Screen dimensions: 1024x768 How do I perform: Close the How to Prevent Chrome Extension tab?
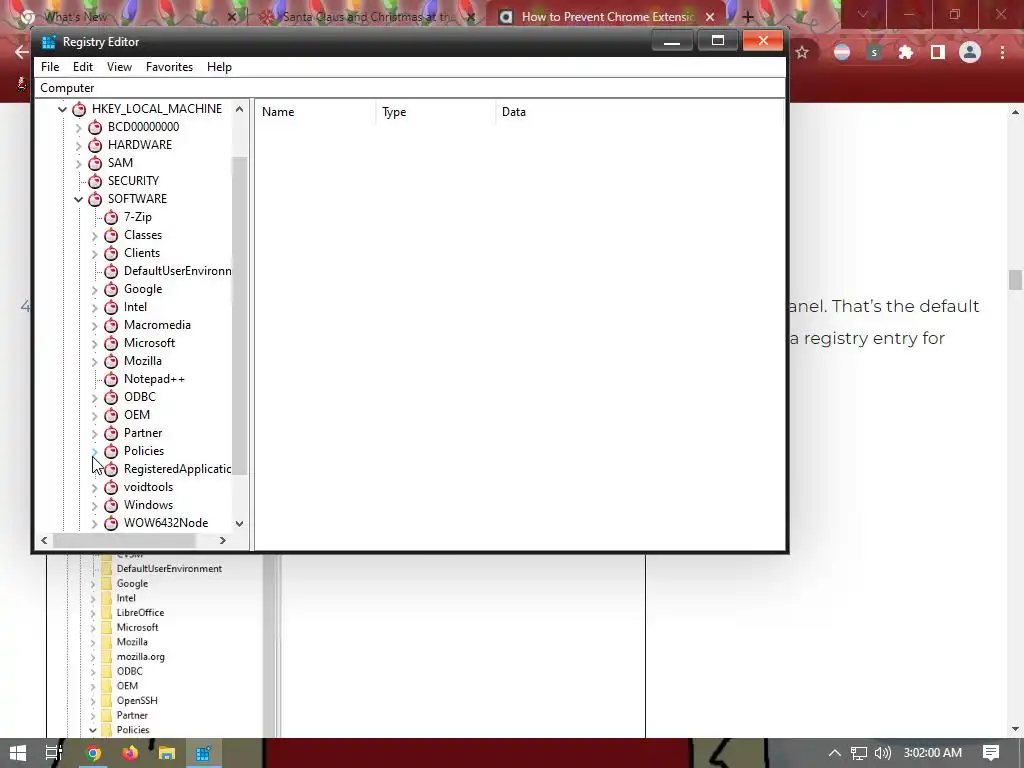tap(710, 17)
